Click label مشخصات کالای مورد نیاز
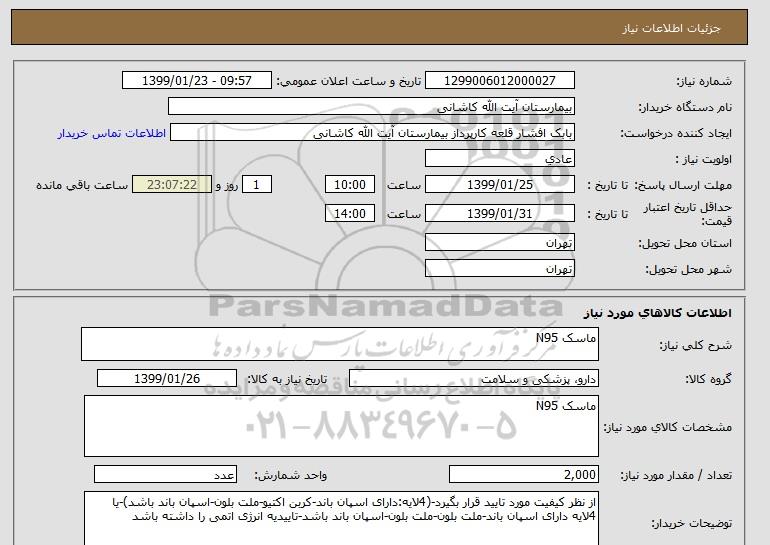The width and height of the screenshot is (770, 545). [x=667, y=427]
